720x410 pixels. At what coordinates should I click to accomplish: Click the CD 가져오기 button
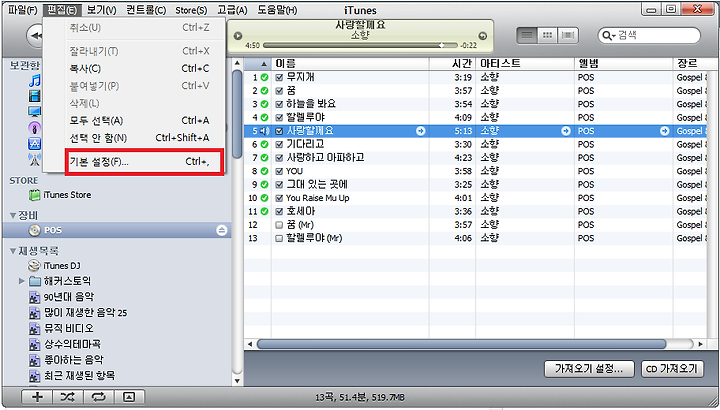point(672,369)
